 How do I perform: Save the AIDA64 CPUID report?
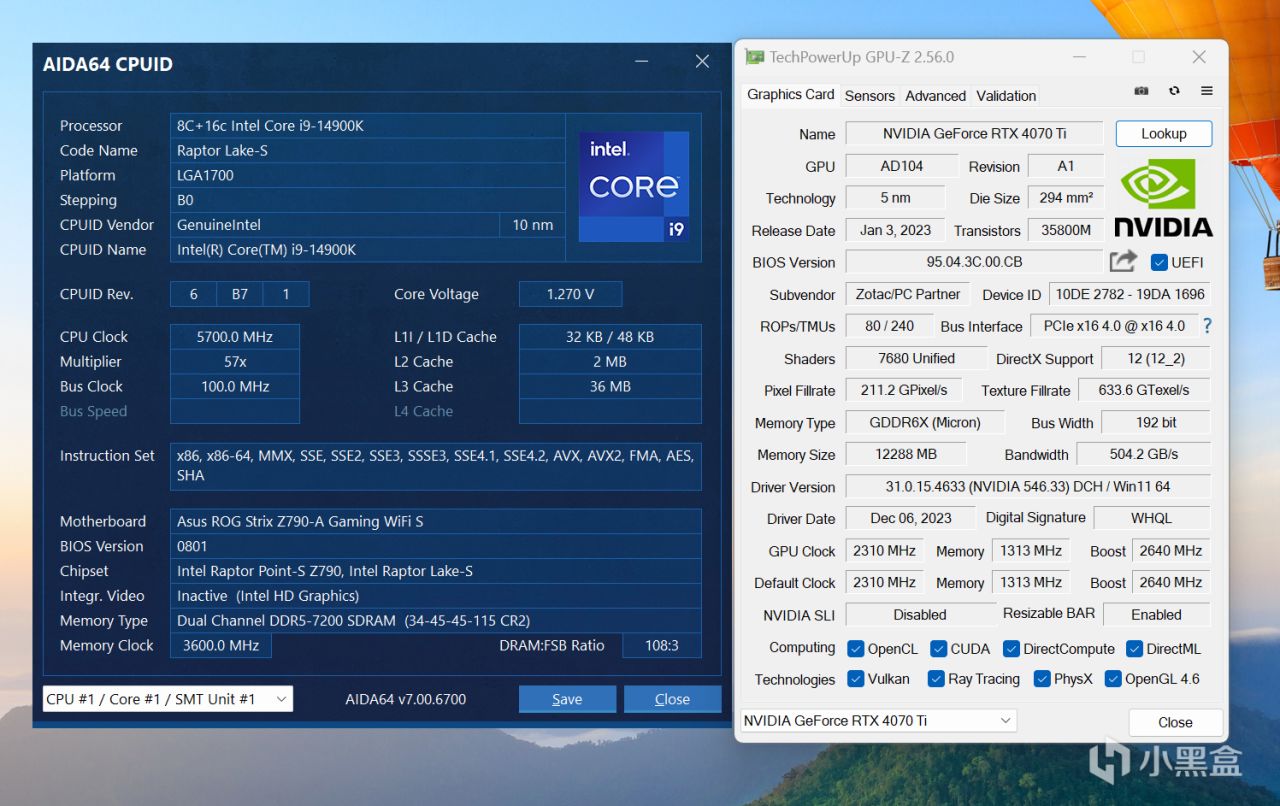pyautogui.click(x=567, y=698)
